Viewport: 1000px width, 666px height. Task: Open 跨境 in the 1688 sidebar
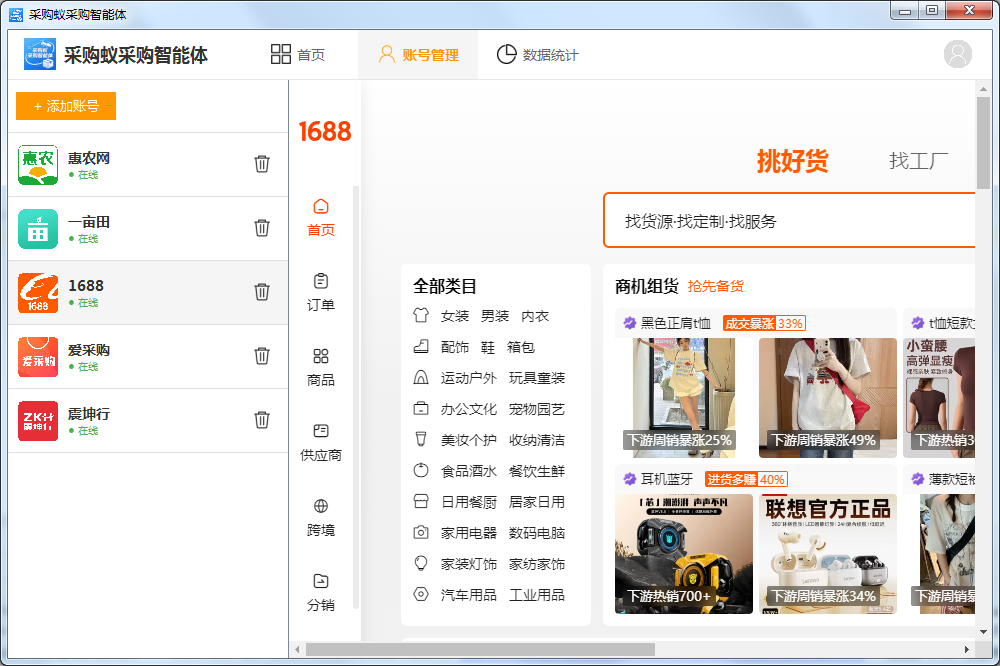pos(321,518)
